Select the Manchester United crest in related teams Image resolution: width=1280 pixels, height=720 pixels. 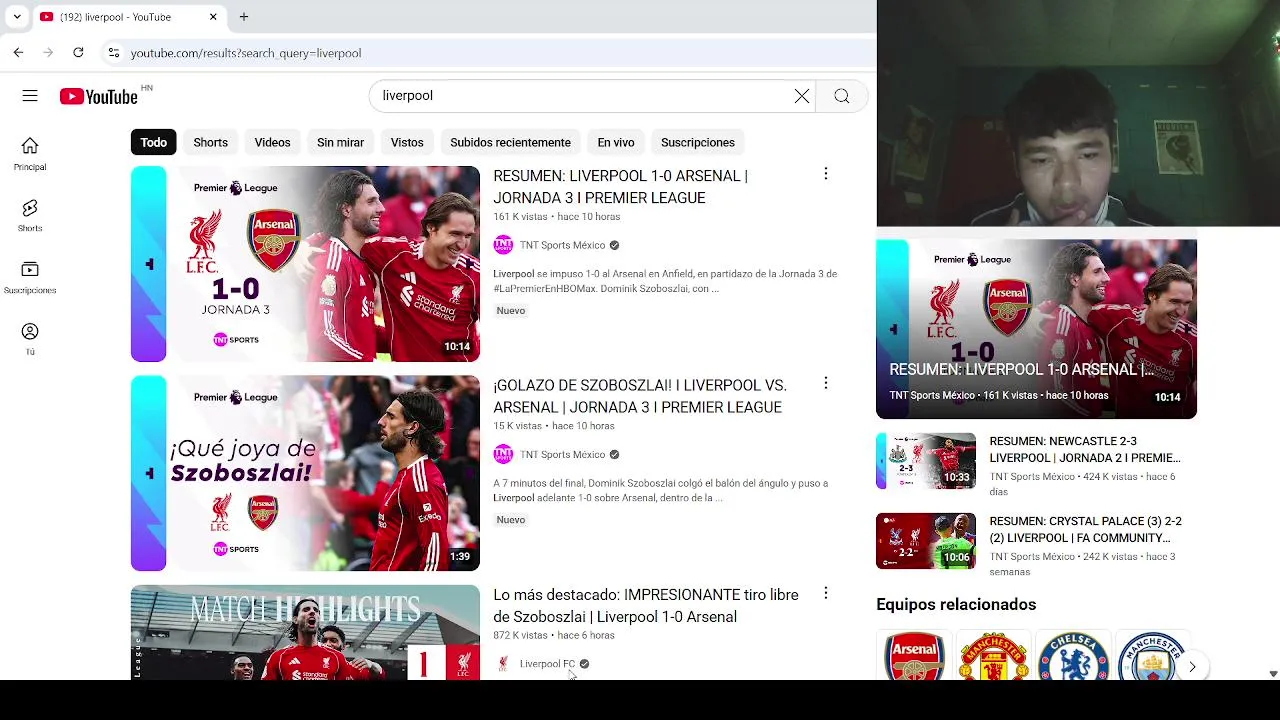(994, 656)
